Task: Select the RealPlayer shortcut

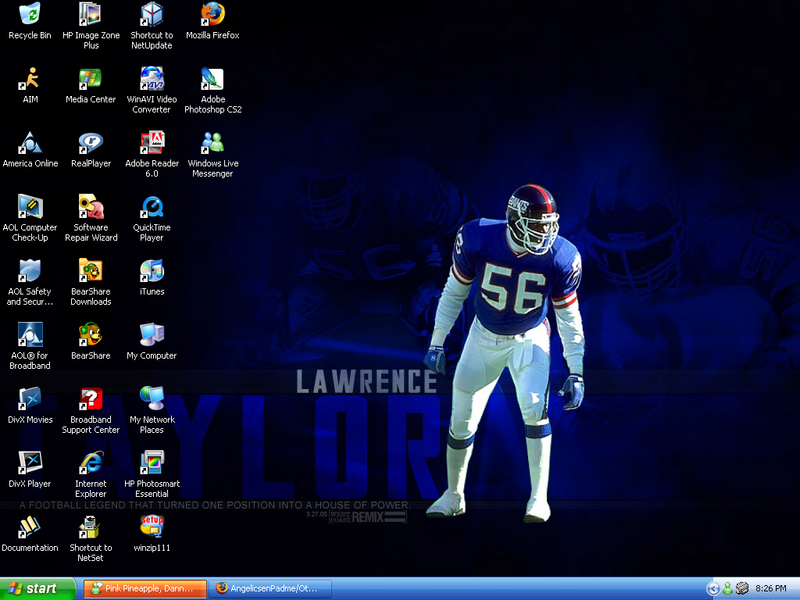Action: [91, 143]
